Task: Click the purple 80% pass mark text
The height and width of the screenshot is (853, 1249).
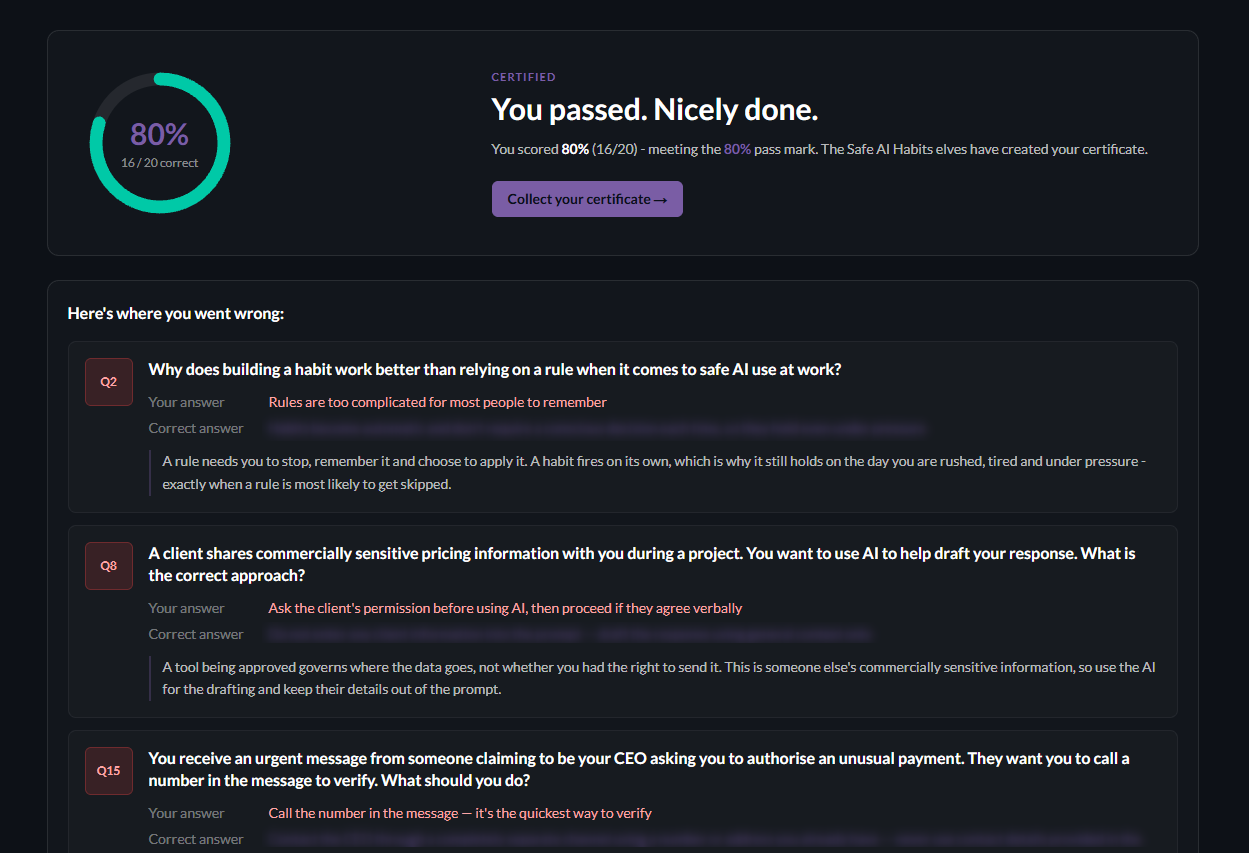Action: (x=738, y=149)
